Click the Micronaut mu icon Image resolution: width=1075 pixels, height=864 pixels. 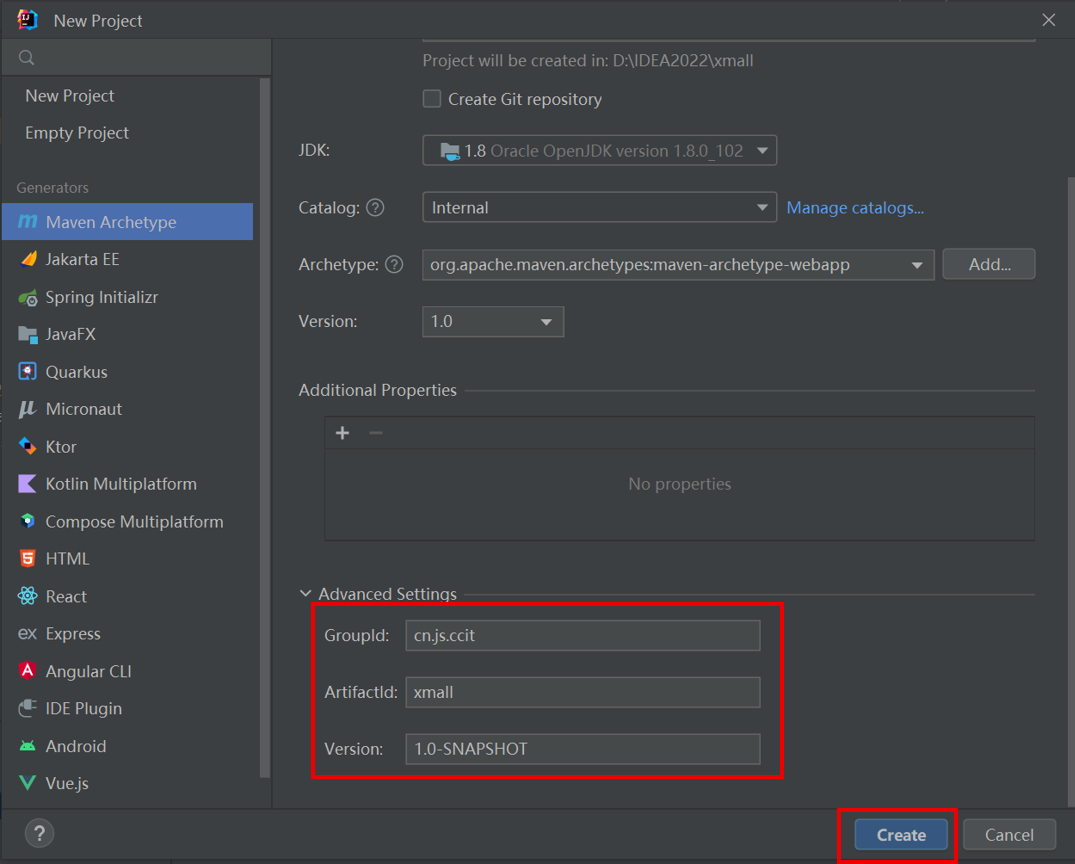click(x=27, y=409)
